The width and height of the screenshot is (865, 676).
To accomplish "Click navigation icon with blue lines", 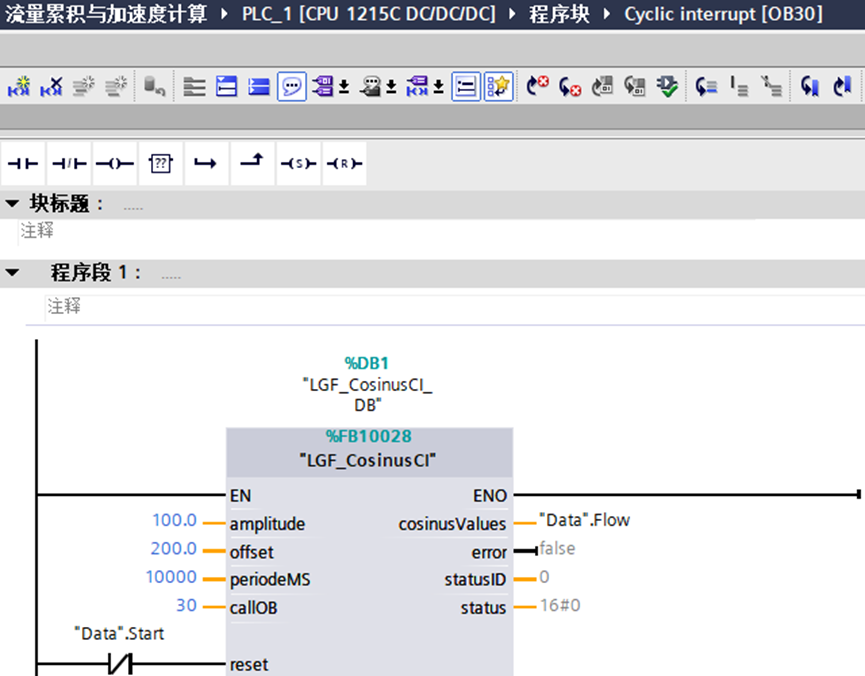I will tap(706, 86).
